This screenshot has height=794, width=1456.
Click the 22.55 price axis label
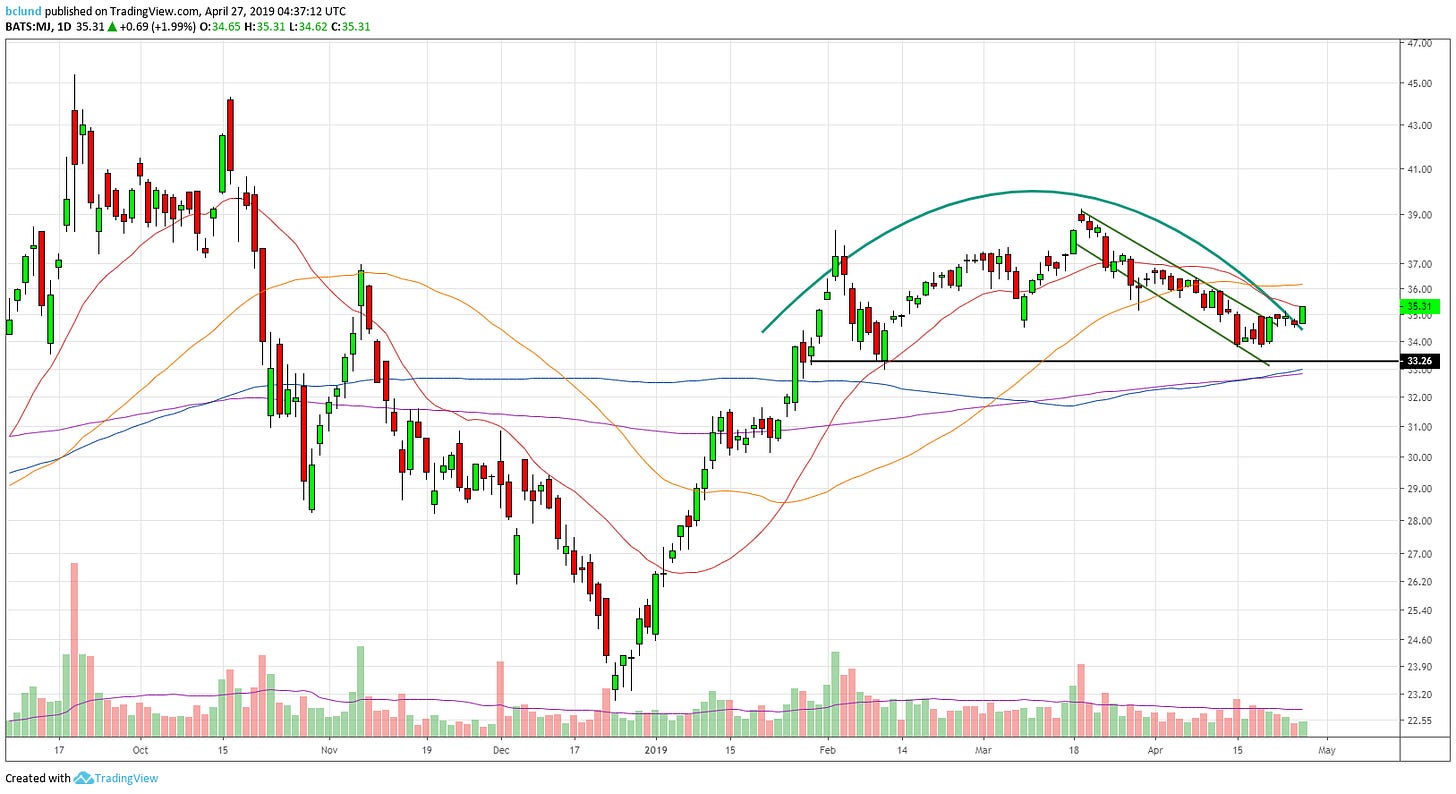tap(1422, 720)
